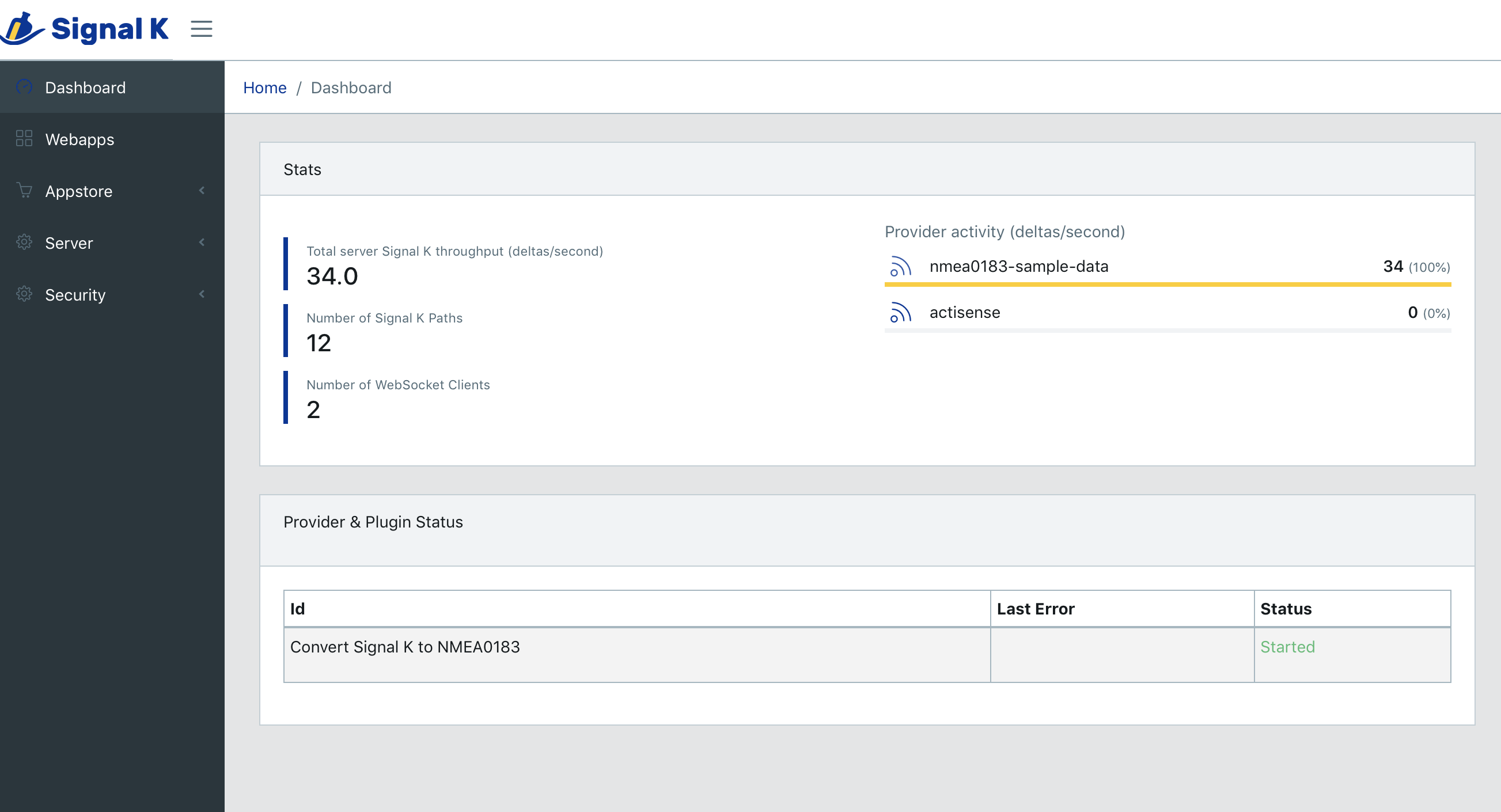This screenshot has width=1501, height=812.
Task: Expand the Appstore submenu chevron
Action: point(202,191)
